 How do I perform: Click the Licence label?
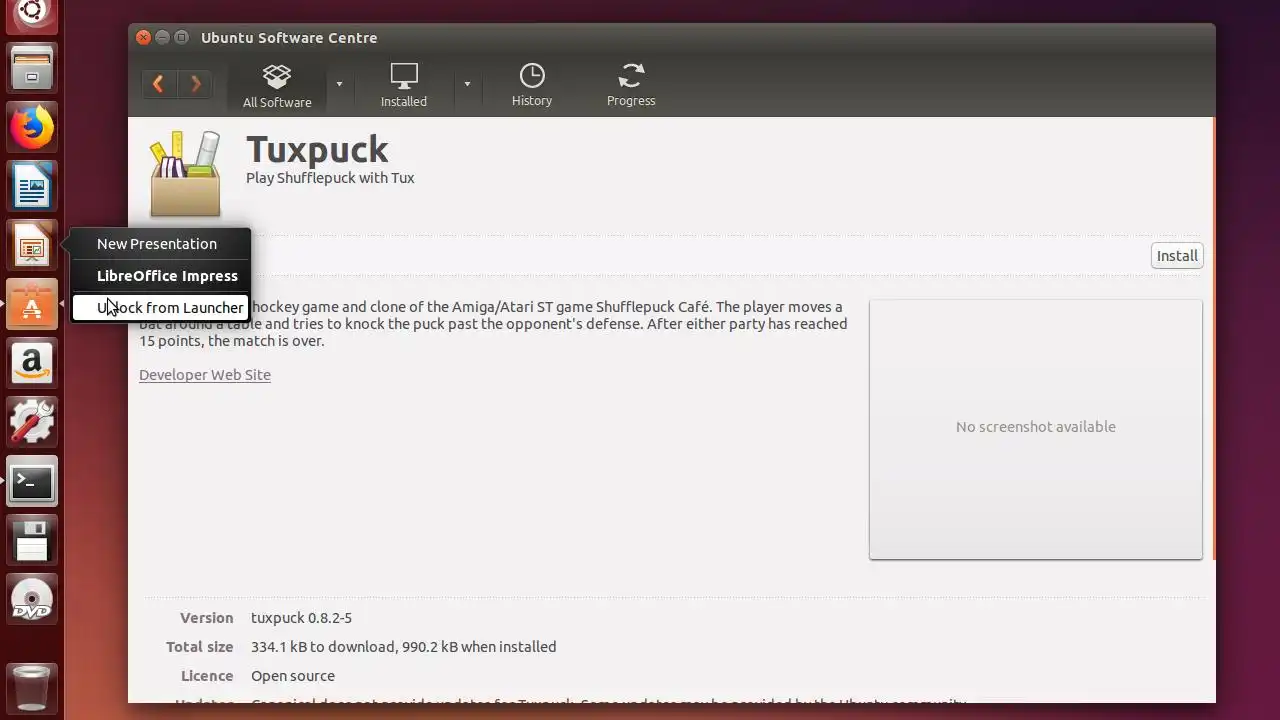207,676
